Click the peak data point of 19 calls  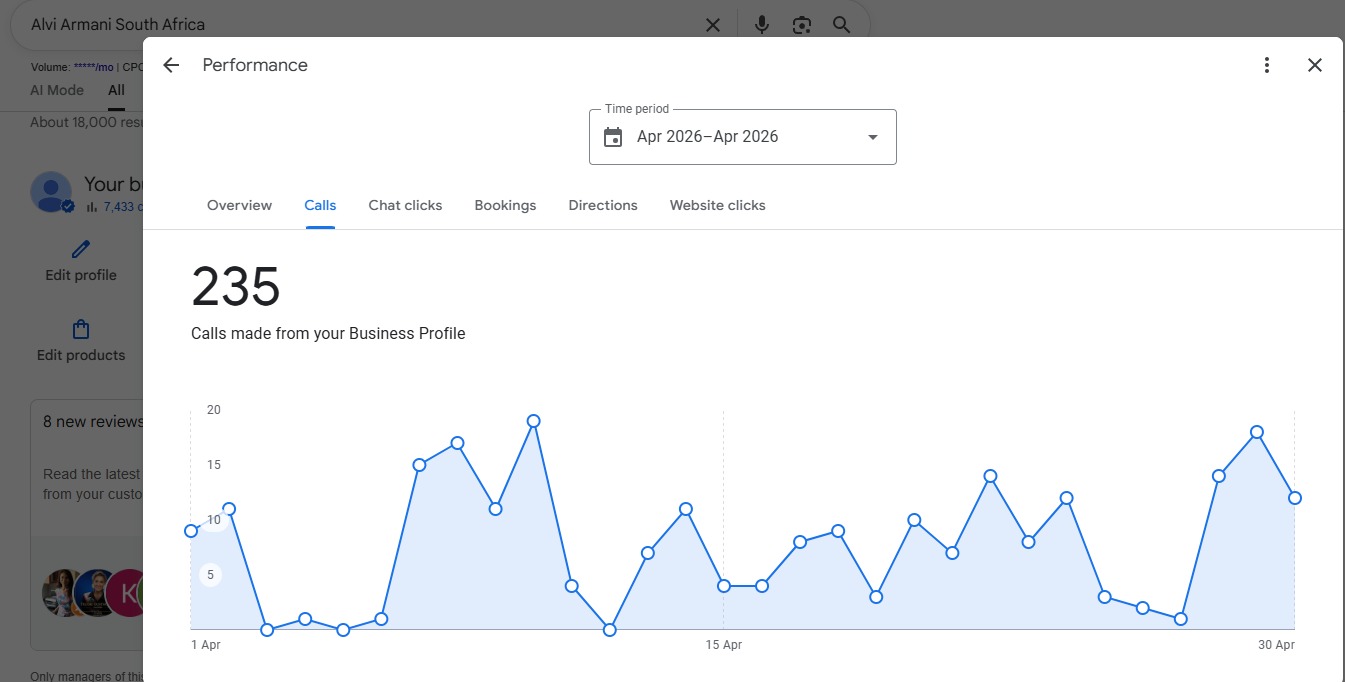(x=534, y=421)
